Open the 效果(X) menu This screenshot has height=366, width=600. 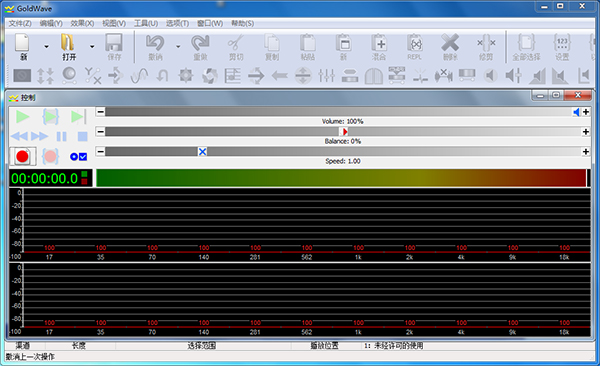tap(82, 23)
